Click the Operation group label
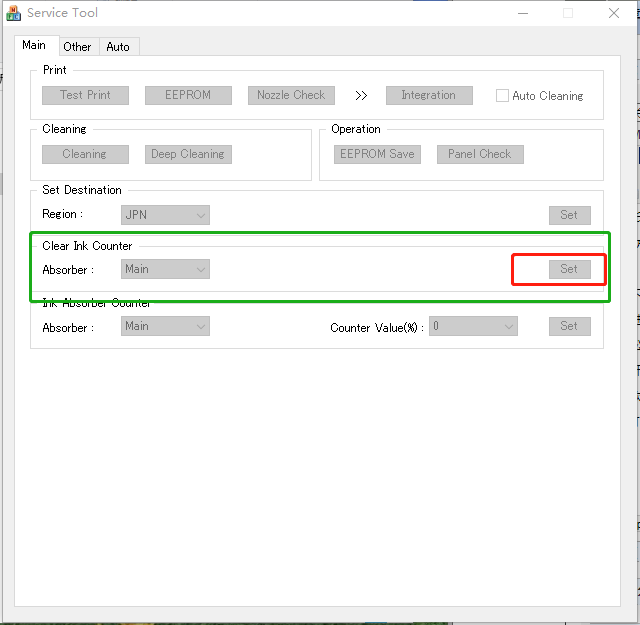 coord(356,129)
